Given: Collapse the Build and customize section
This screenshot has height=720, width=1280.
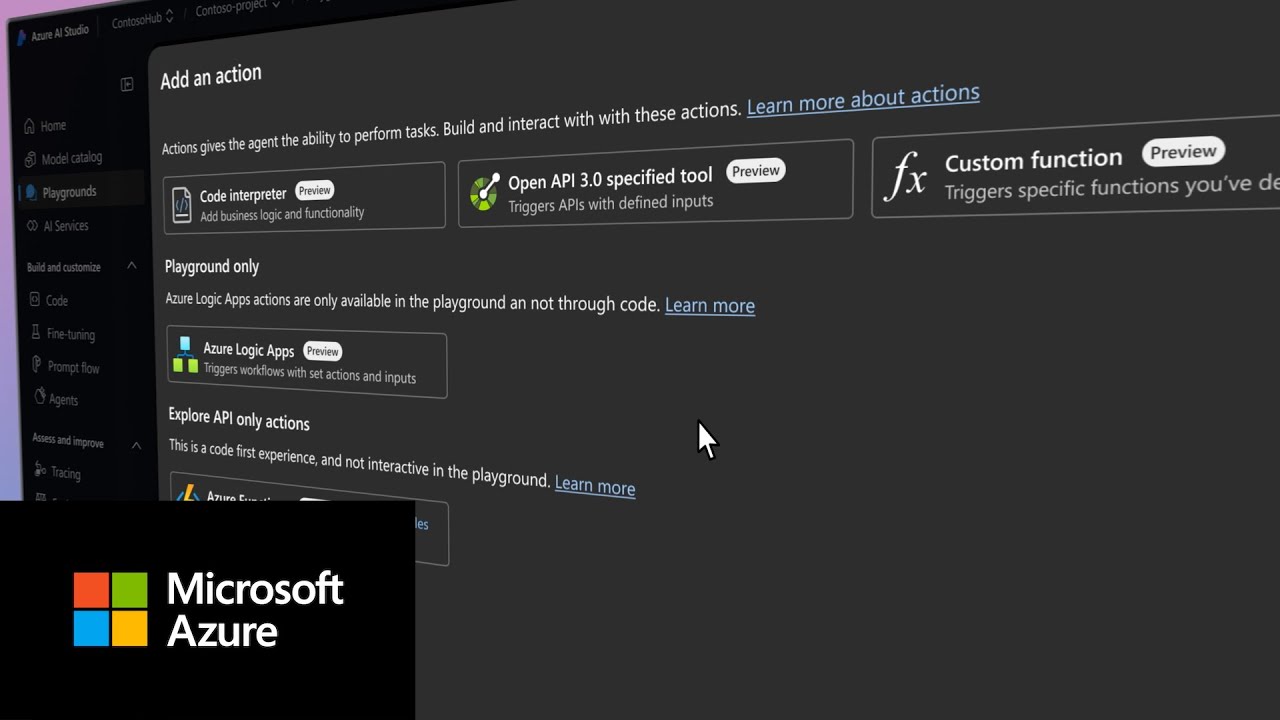Looking at the screenshot, I should pos(132,266).
